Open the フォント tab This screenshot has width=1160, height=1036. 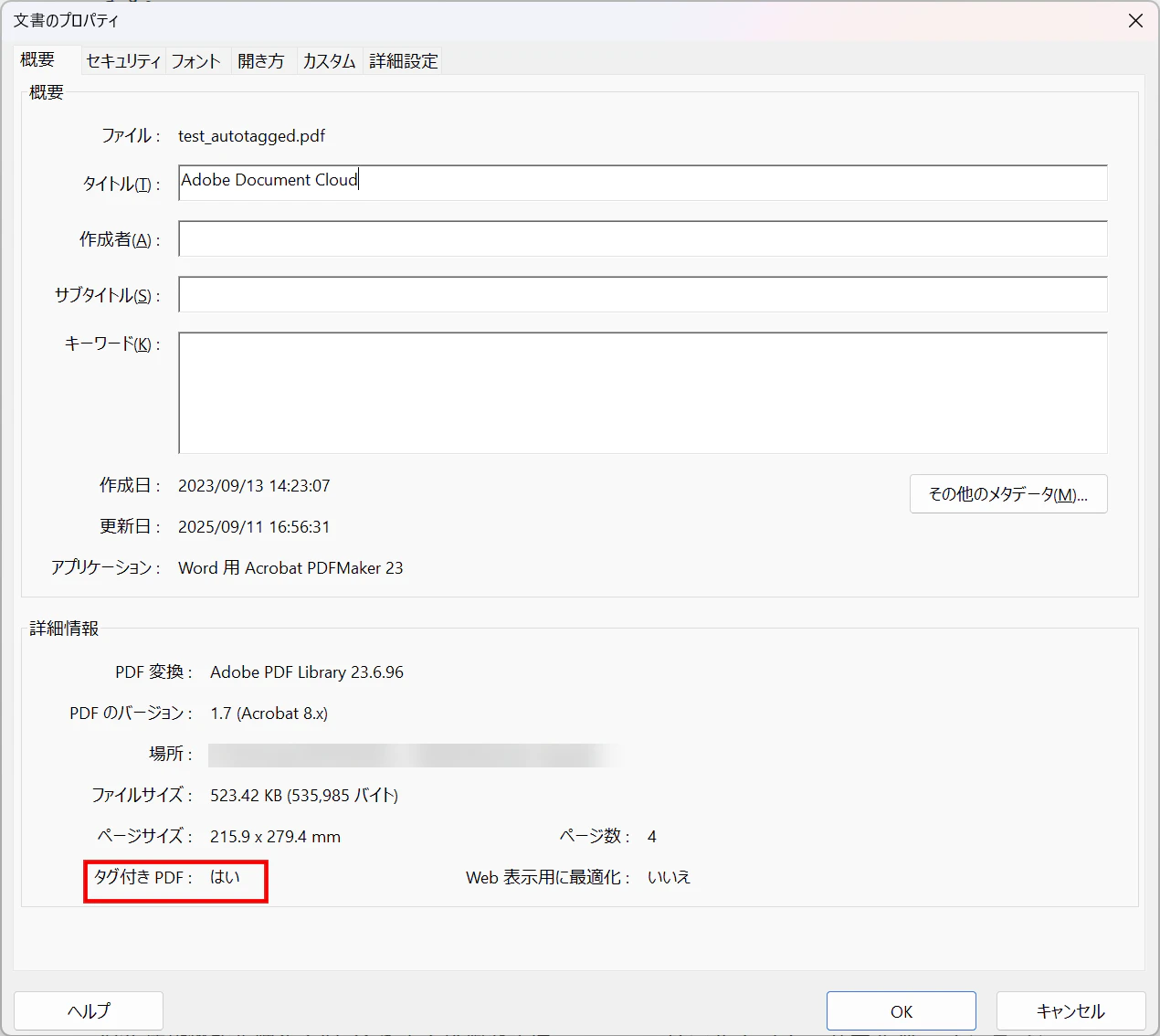(196, 61)
